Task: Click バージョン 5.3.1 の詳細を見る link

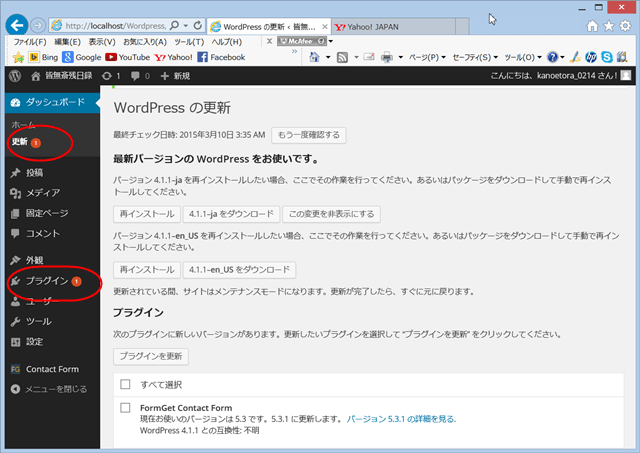Action: 401,420
